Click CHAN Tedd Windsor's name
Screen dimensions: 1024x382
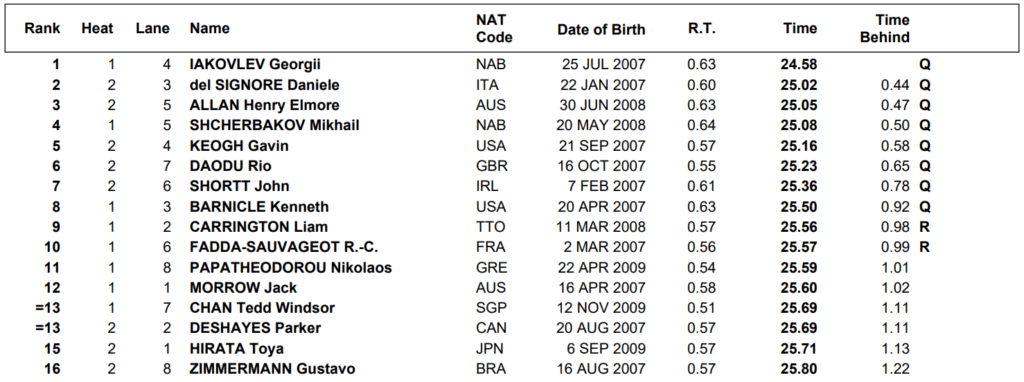263,308
